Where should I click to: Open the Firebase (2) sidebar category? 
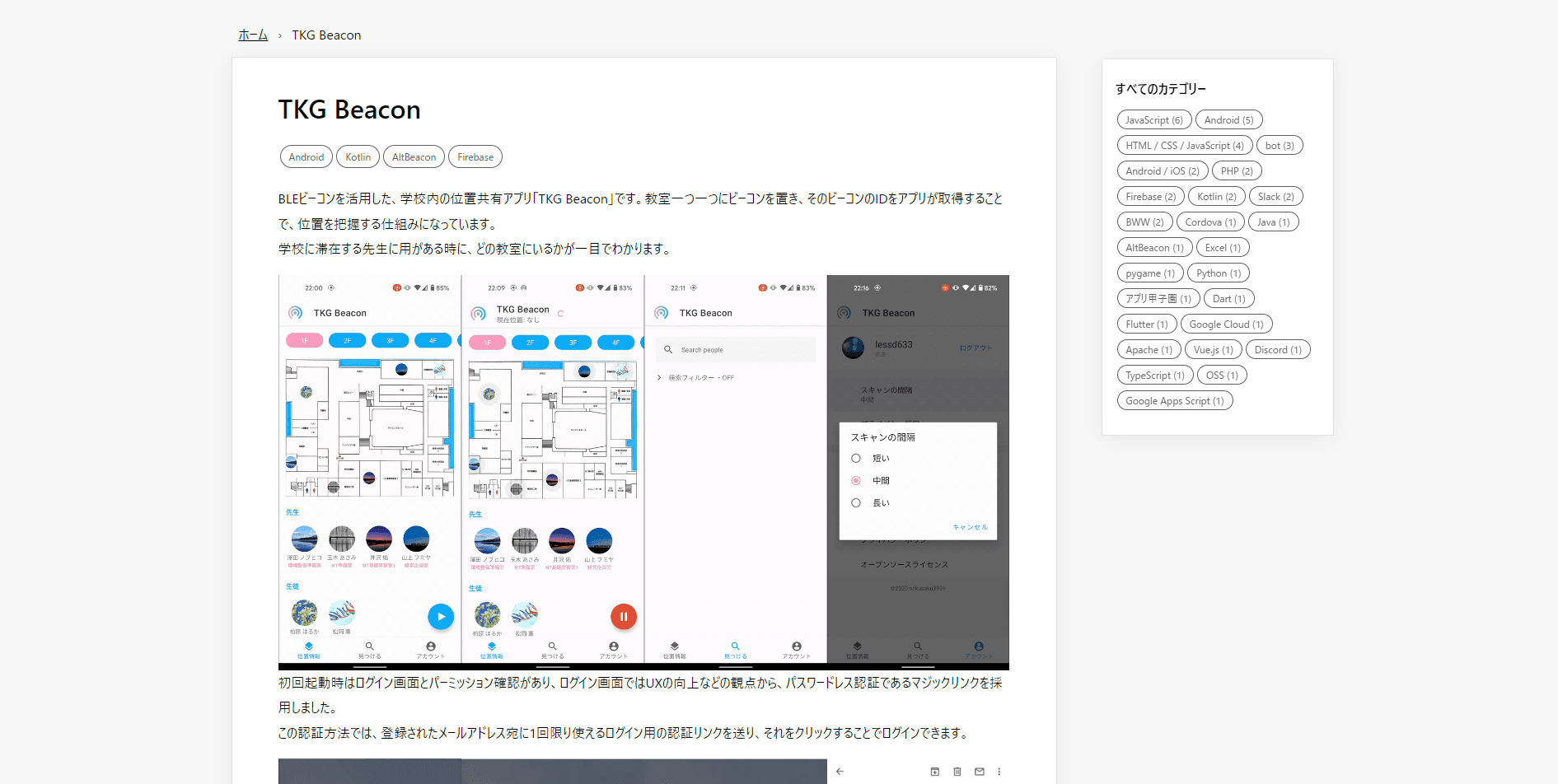[1151, 197]
